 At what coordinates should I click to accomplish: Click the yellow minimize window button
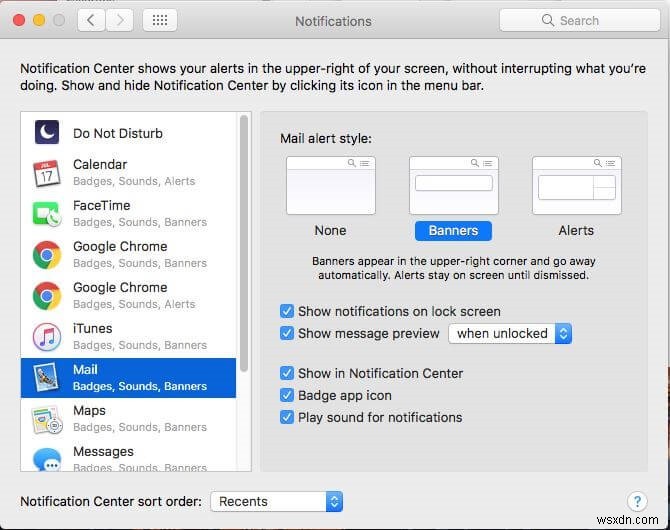39,20
